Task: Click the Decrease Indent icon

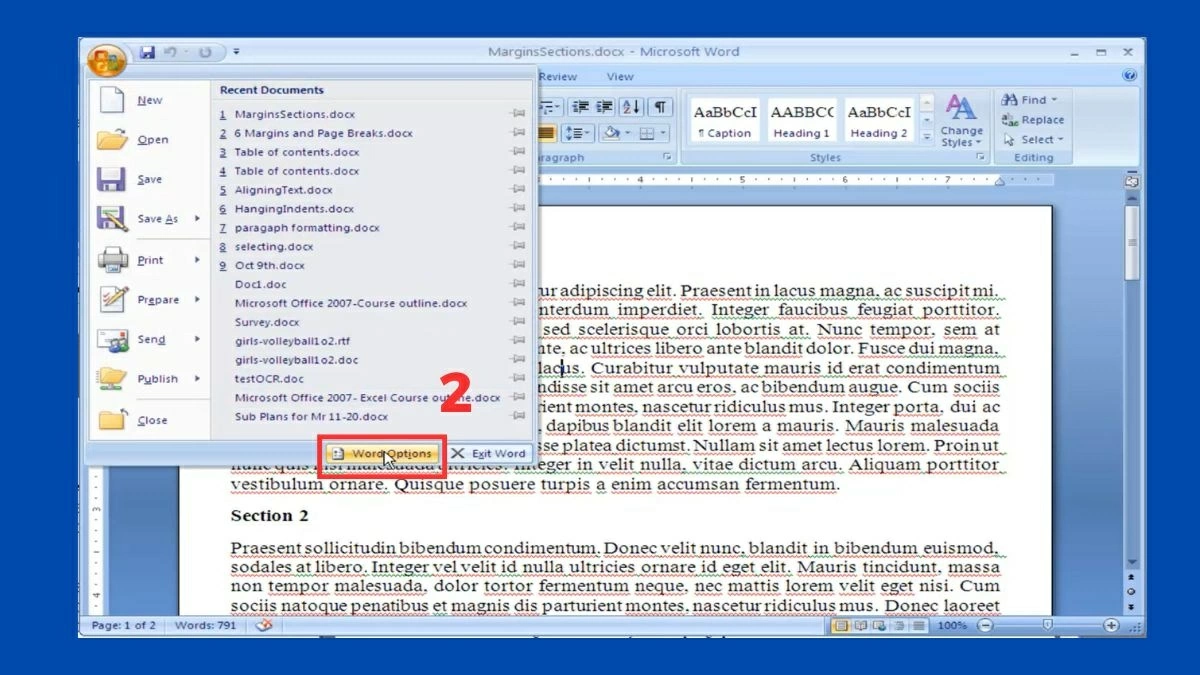Action: [x=578, y=107]
